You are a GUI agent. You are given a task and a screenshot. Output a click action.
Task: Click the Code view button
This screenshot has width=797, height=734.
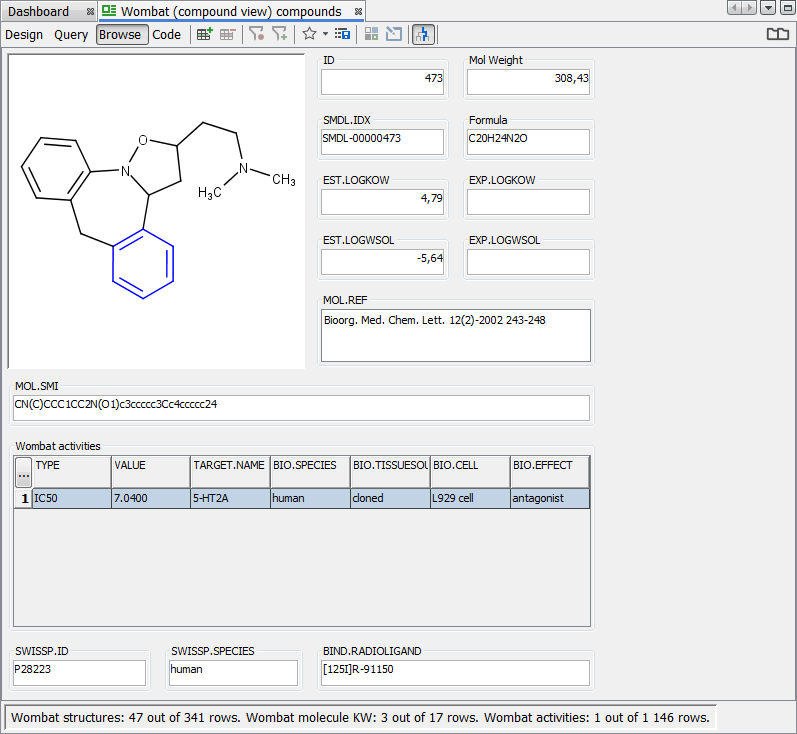click(167, 34)
